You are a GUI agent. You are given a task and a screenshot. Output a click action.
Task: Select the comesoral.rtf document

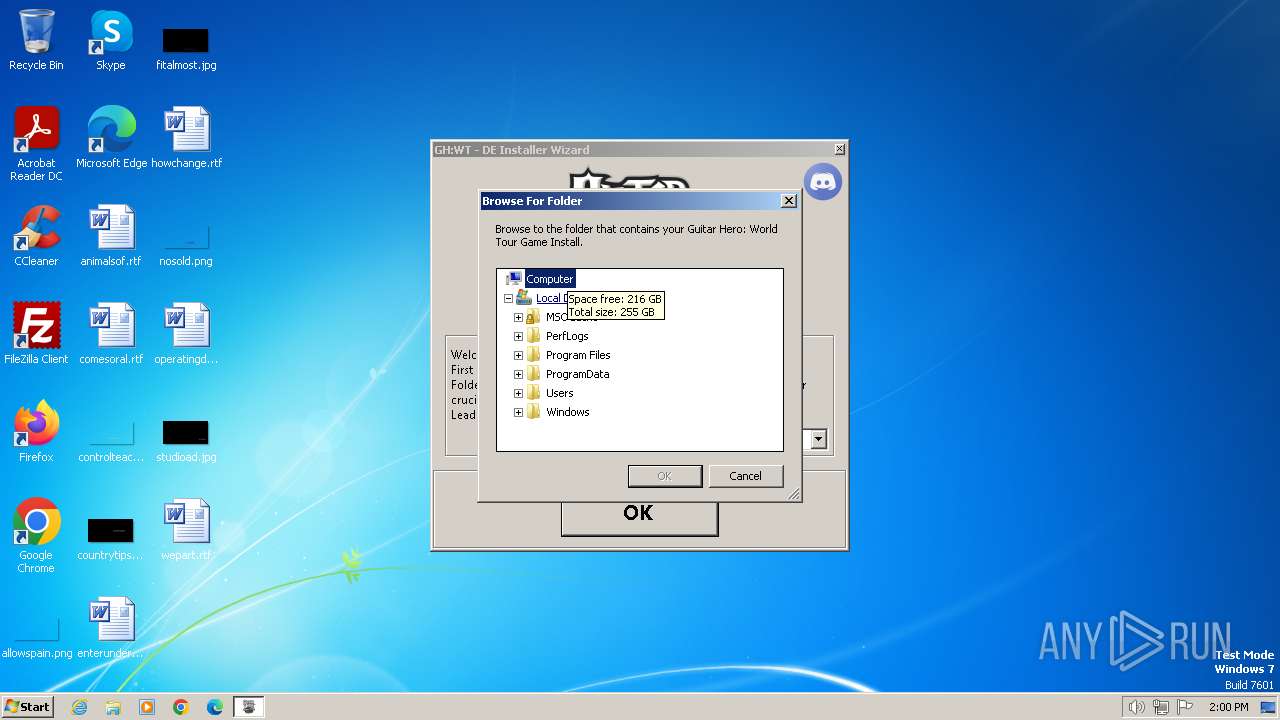point(111,334)
